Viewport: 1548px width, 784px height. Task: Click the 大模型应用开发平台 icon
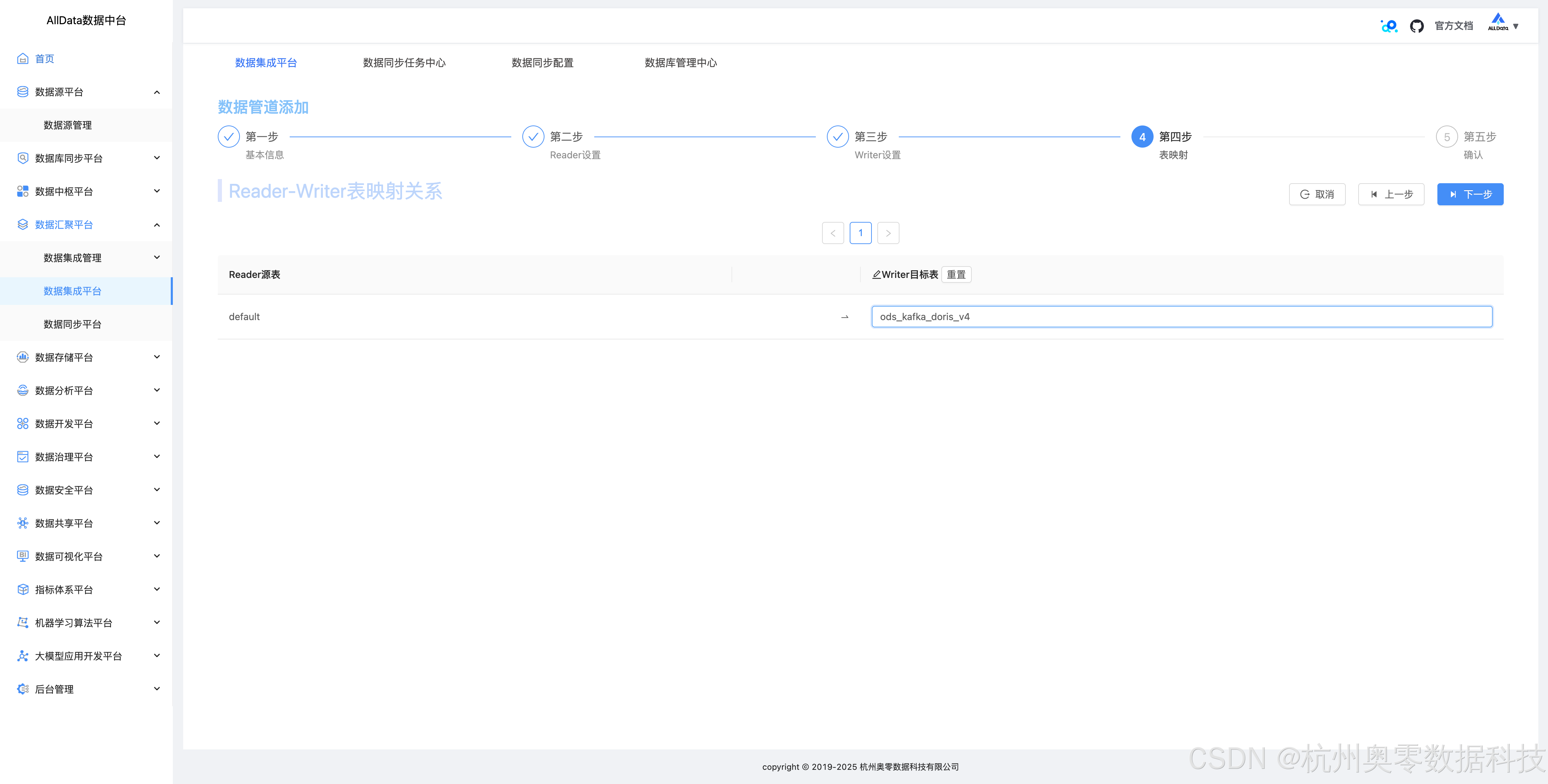pos(23,655)
